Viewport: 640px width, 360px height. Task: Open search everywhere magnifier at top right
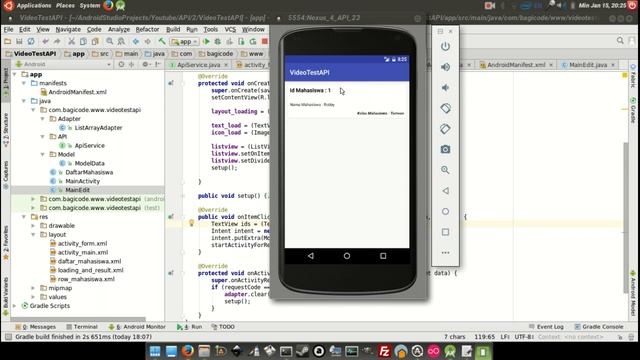(x=620, y=40)
